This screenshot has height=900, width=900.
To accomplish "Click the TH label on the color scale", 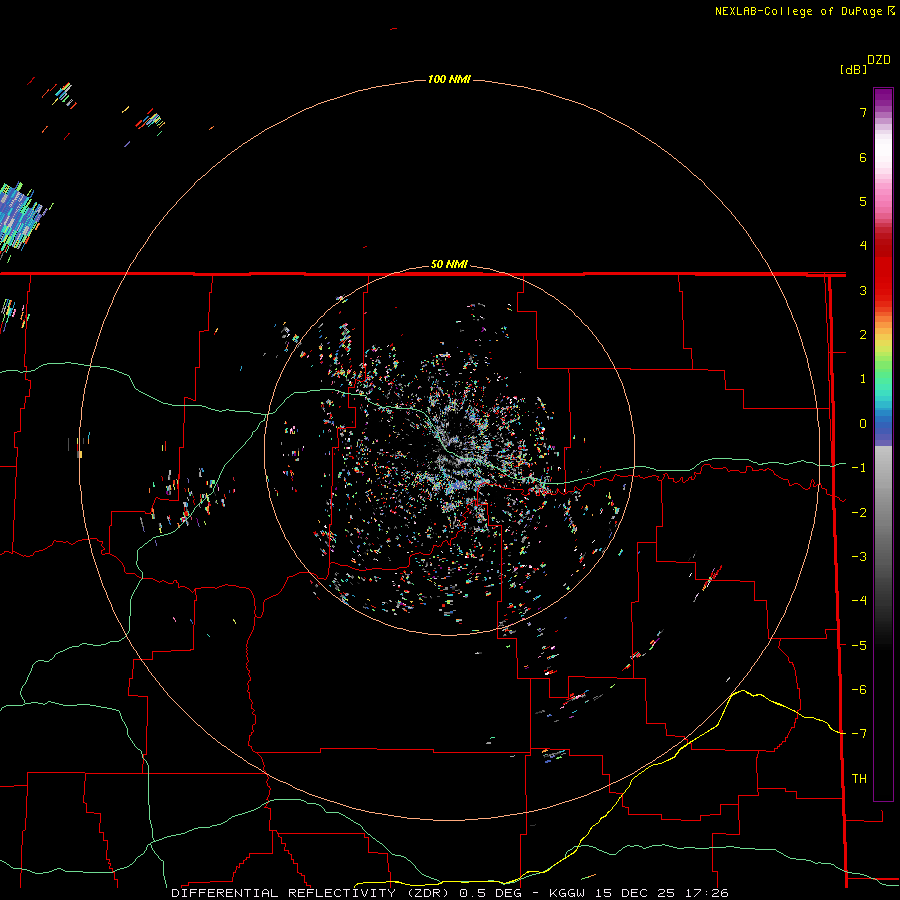I will pos(859,779).
